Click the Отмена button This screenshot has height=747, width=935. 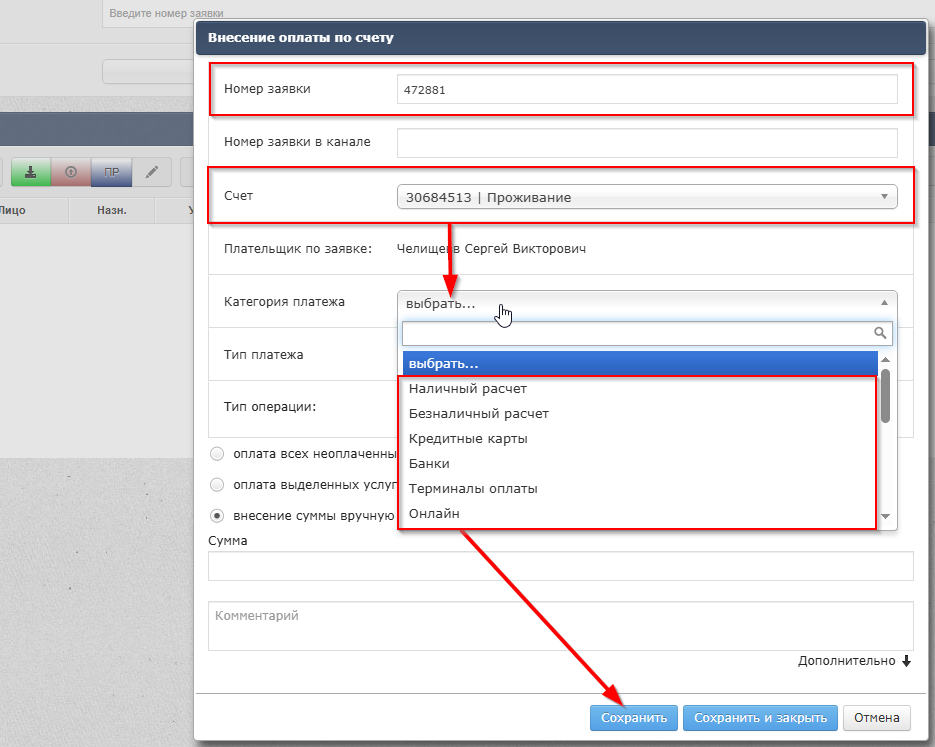(x=877, y=718)
